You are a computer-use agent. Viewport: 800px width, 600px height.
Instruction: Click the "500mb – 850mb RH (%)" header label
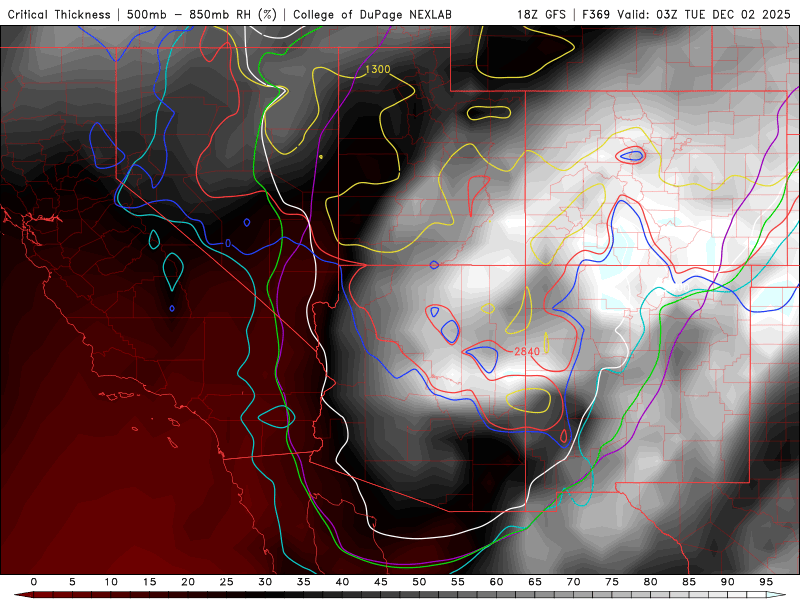point(202,14)
